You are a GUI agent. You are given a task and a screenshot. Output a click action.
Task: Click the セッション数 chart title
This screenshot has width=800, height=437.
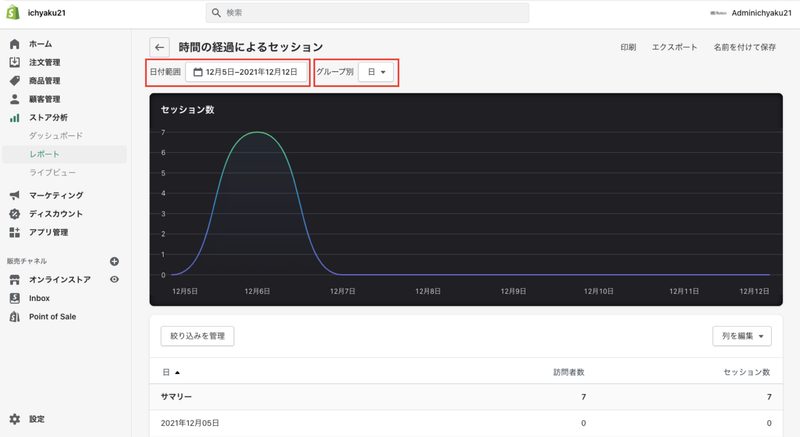point(187,110)
